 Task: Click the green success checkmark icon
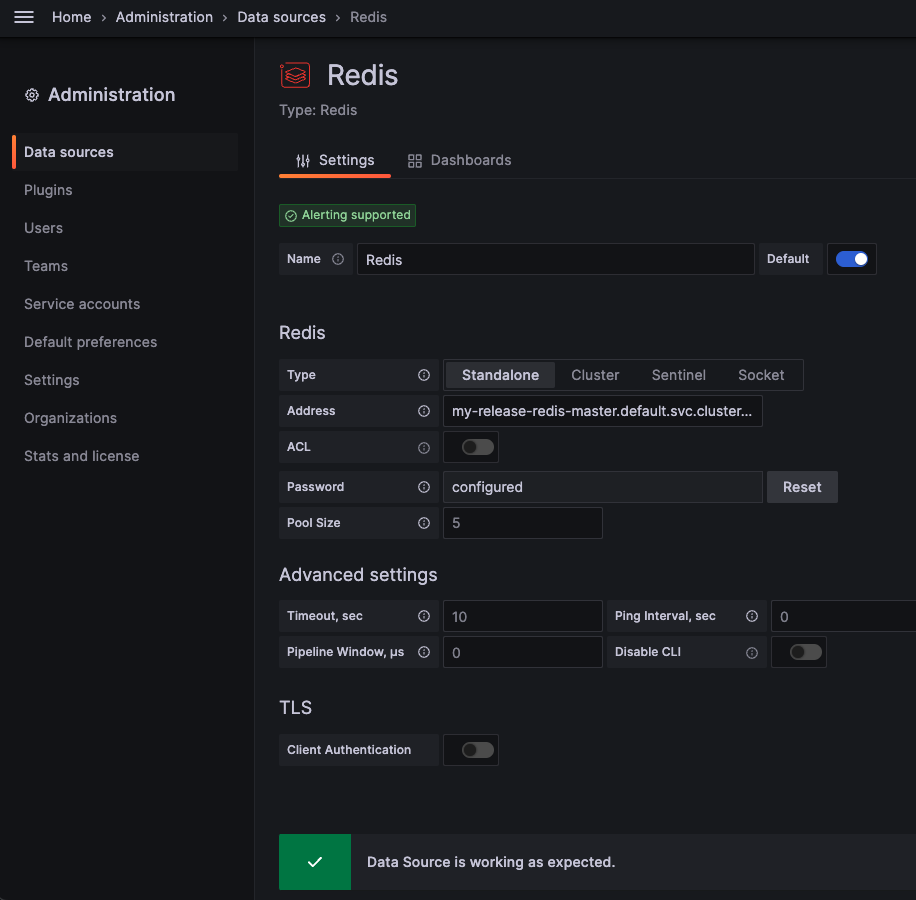[x=315, y=862]
